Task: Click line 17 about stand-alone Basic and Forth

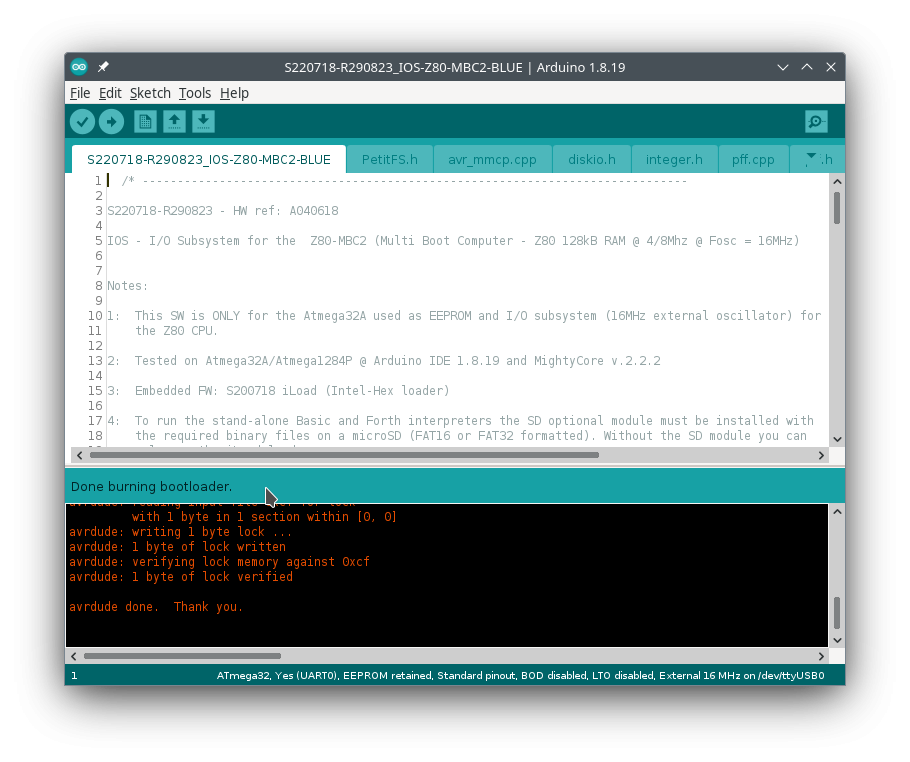Action: pos(460,421)
